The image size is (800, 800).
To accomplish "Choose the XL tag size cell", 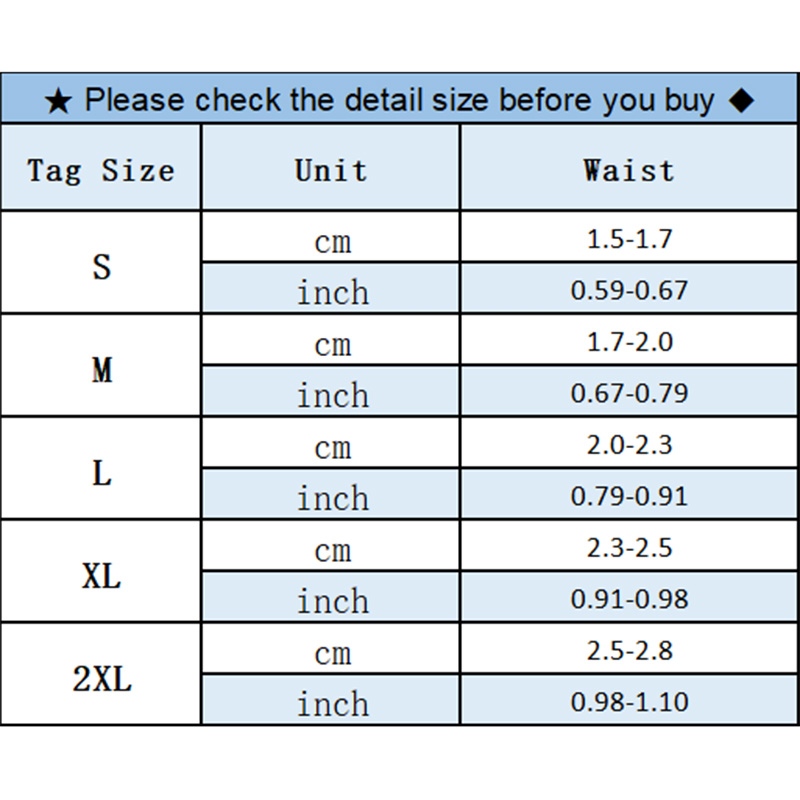I will click(x=101, y=576).
